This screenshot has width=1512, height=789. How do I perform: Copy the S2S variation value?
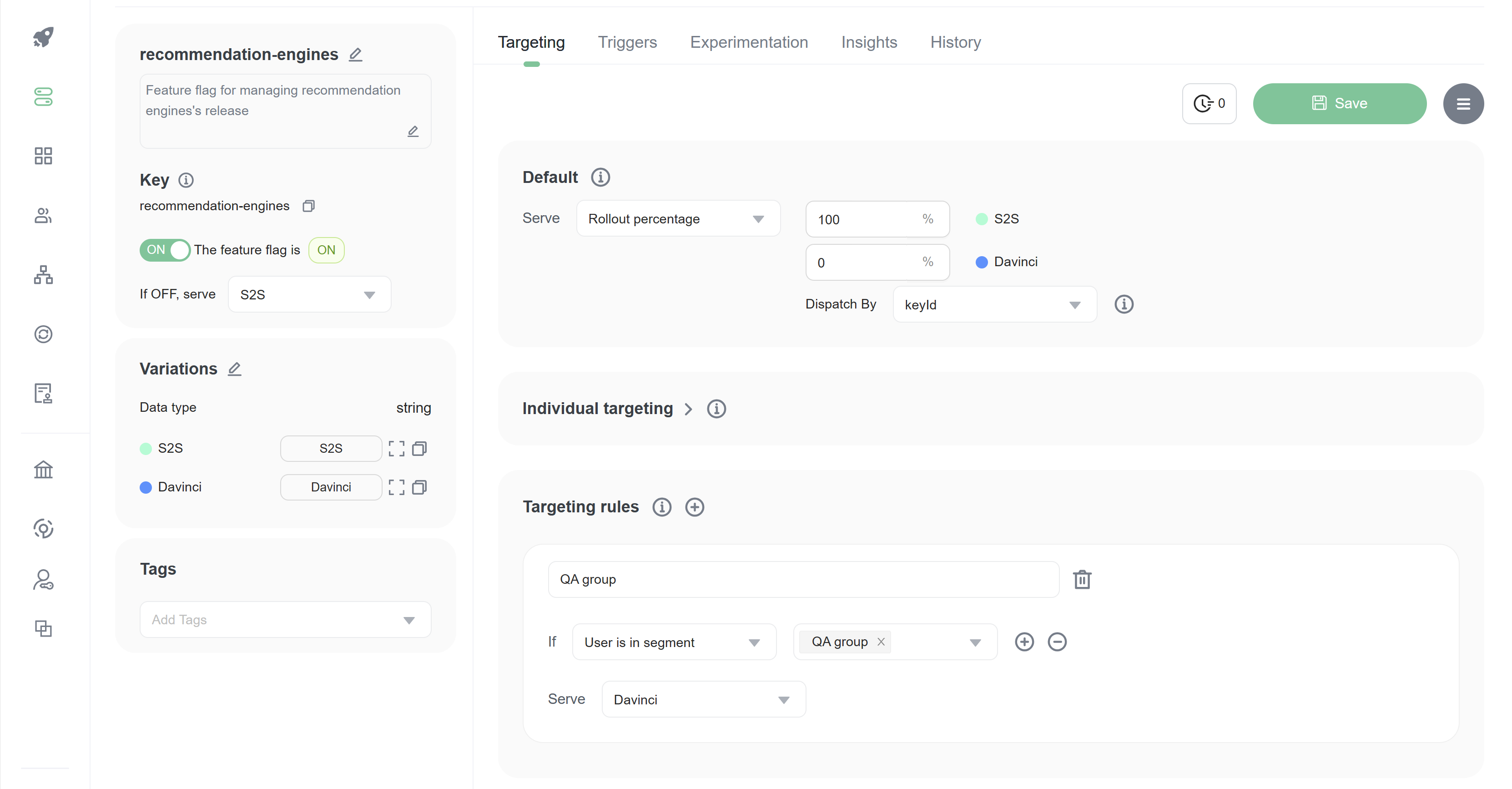tap(419, 449)
